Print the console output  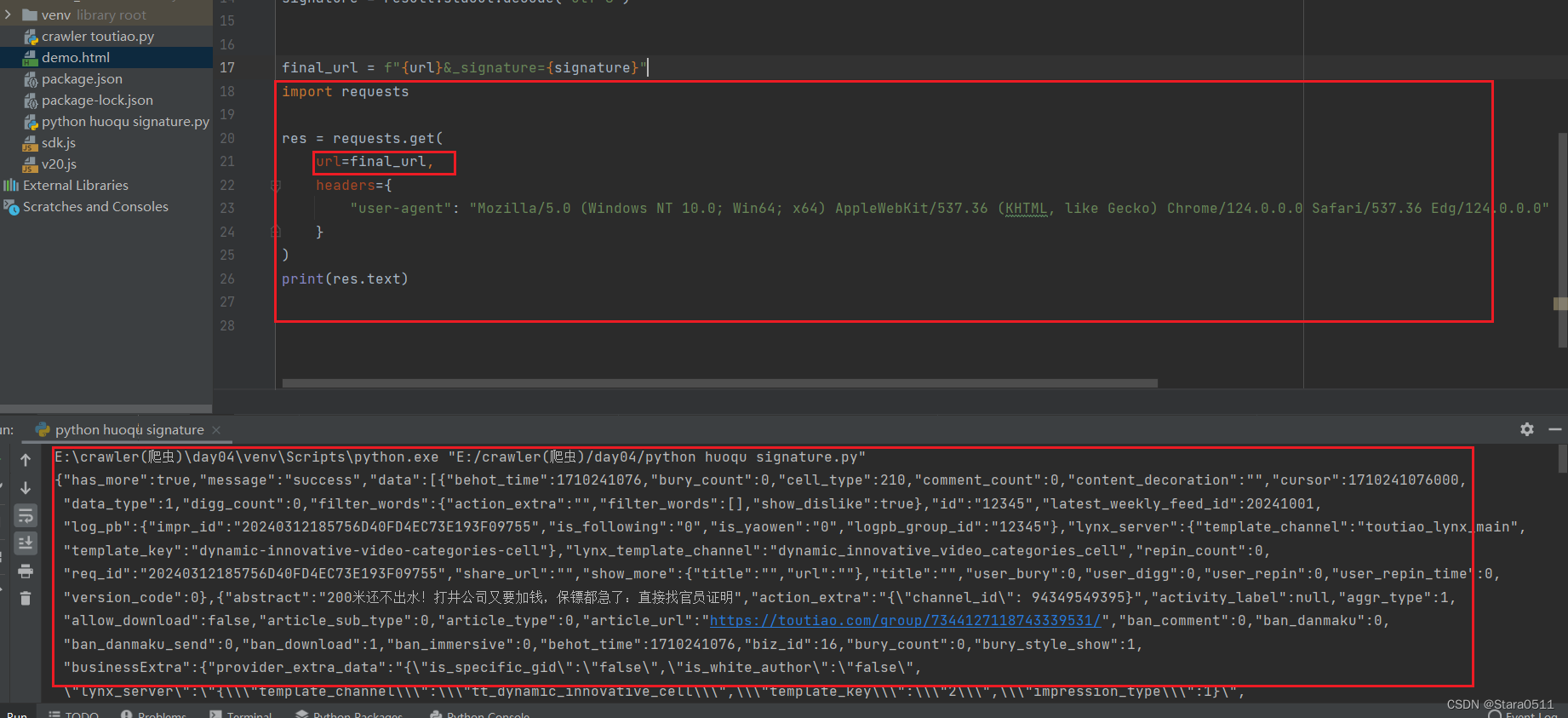pos(26,571)
